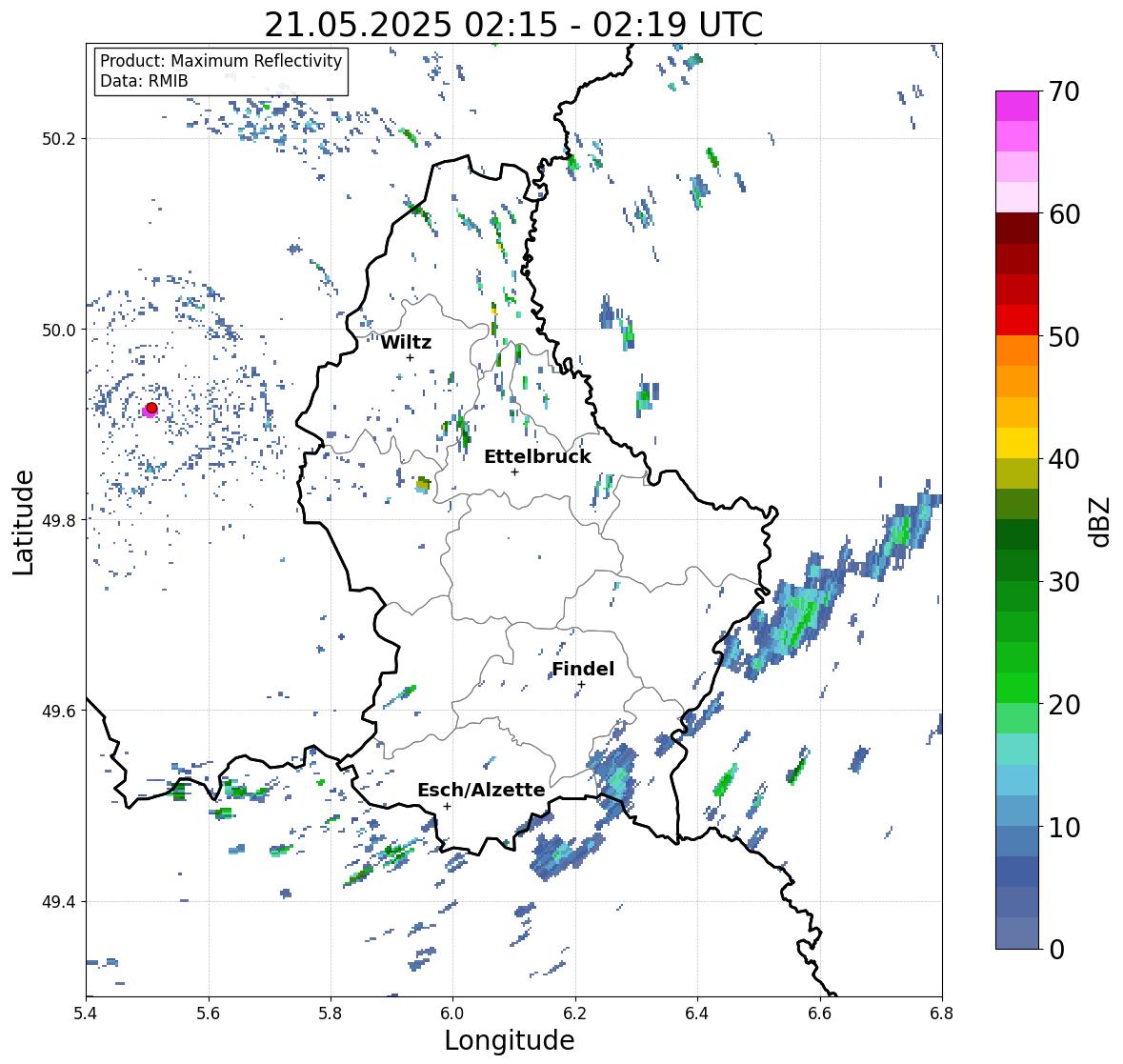The width and height of the screenshot is (1123, 1064).
Task: Click the Latitude axis label
Action: pos(24,522)
